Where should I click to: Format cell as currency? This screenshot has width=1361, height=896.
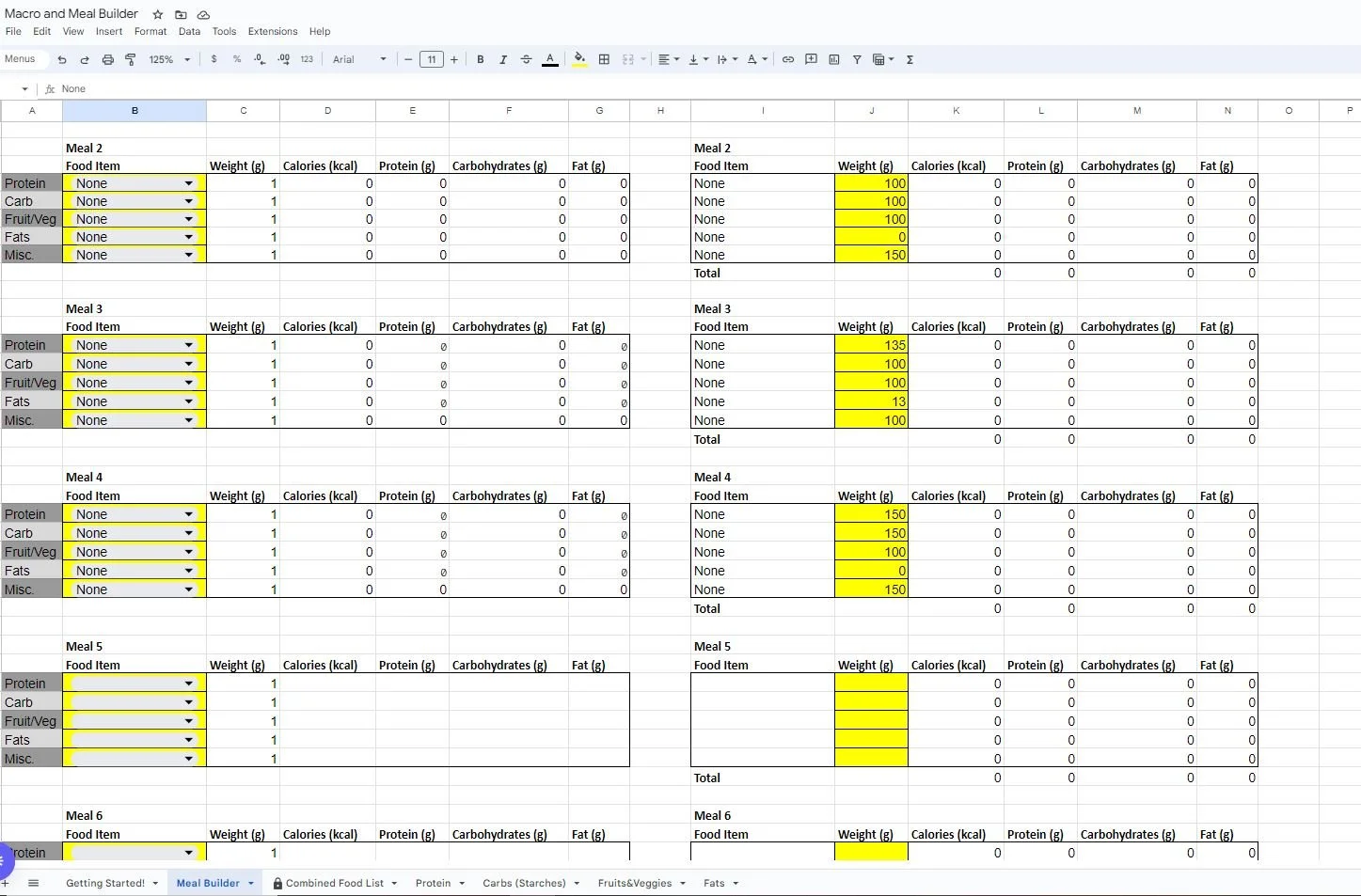(214, 59)
